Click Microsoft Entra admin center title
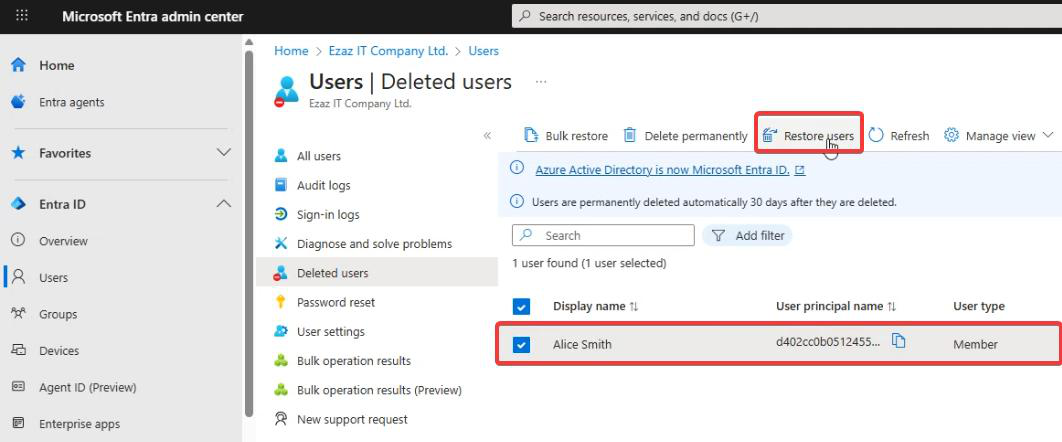 [x=152, y=17]
